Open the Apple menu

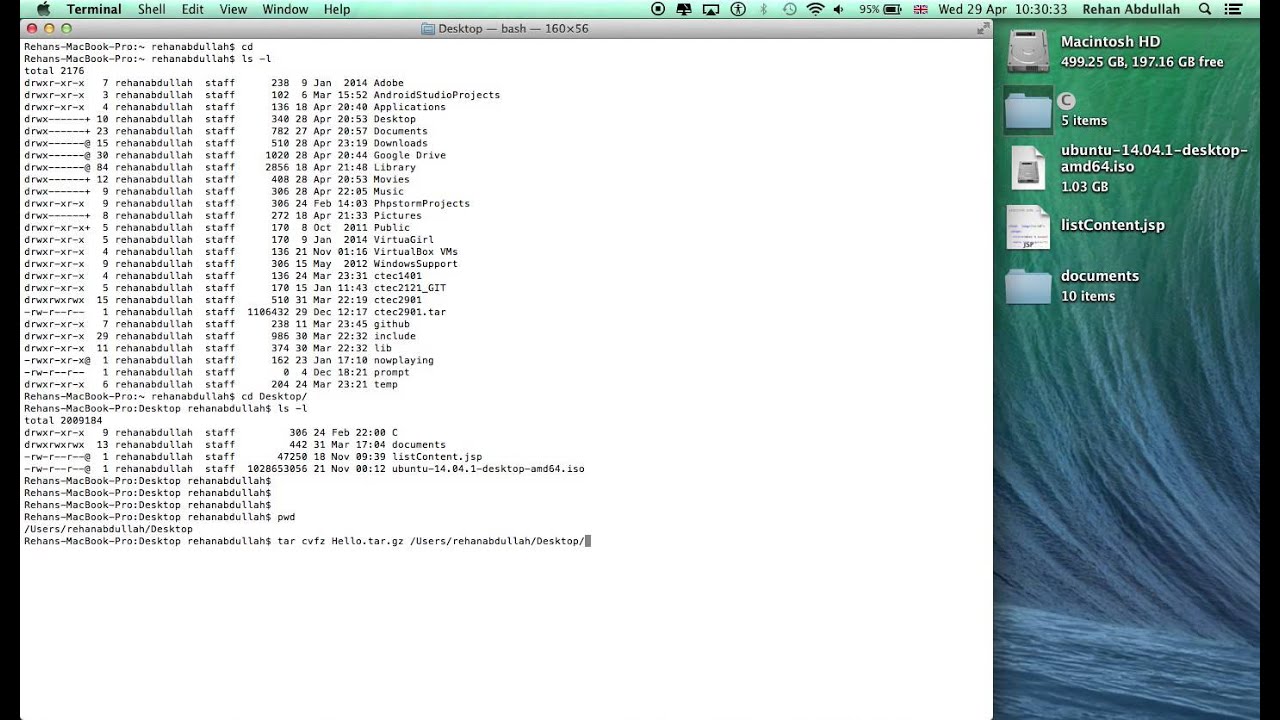pyautogui.click(x=43, y=9)
